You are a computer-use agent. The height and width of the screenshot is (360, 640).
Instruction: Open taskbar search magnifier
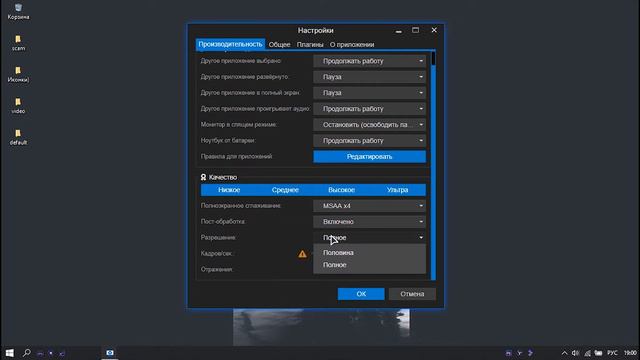[27, 353]
